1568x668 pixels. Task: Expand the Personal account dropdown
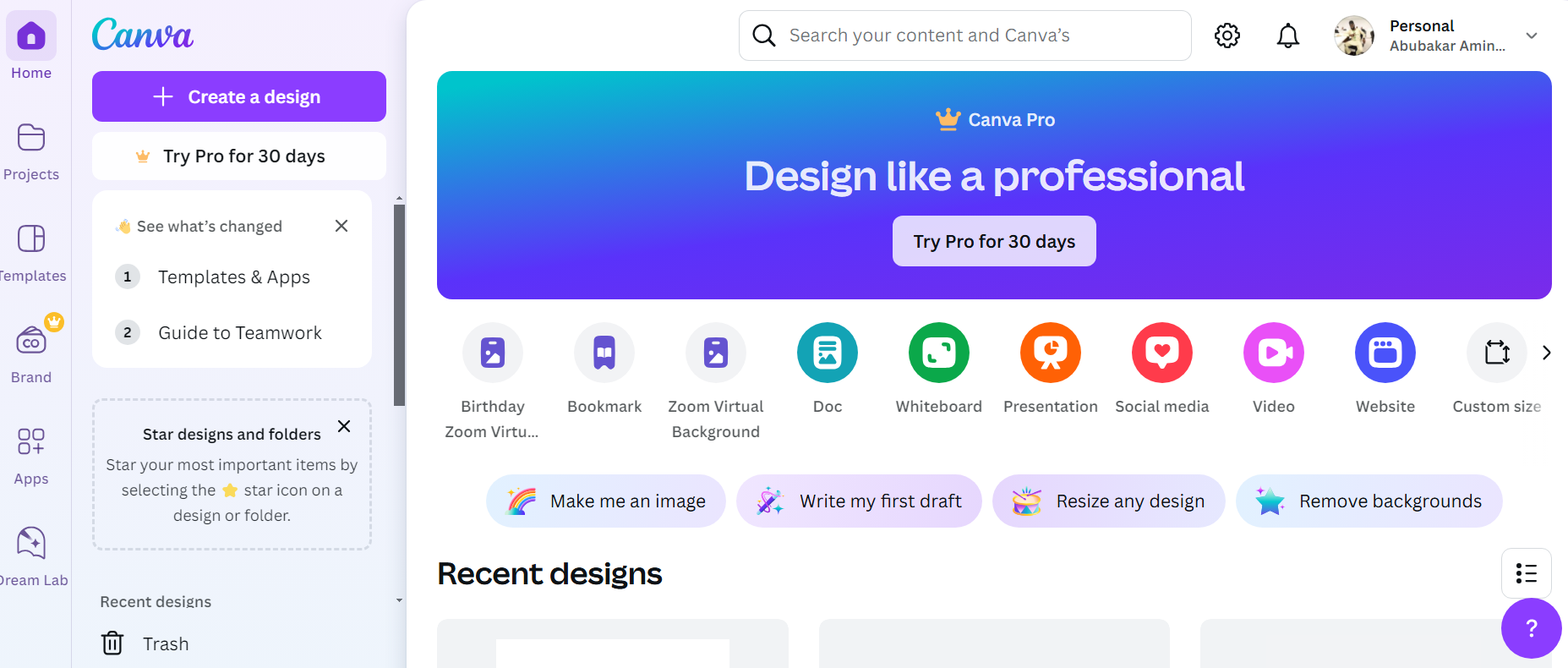tap(1531, 36)
